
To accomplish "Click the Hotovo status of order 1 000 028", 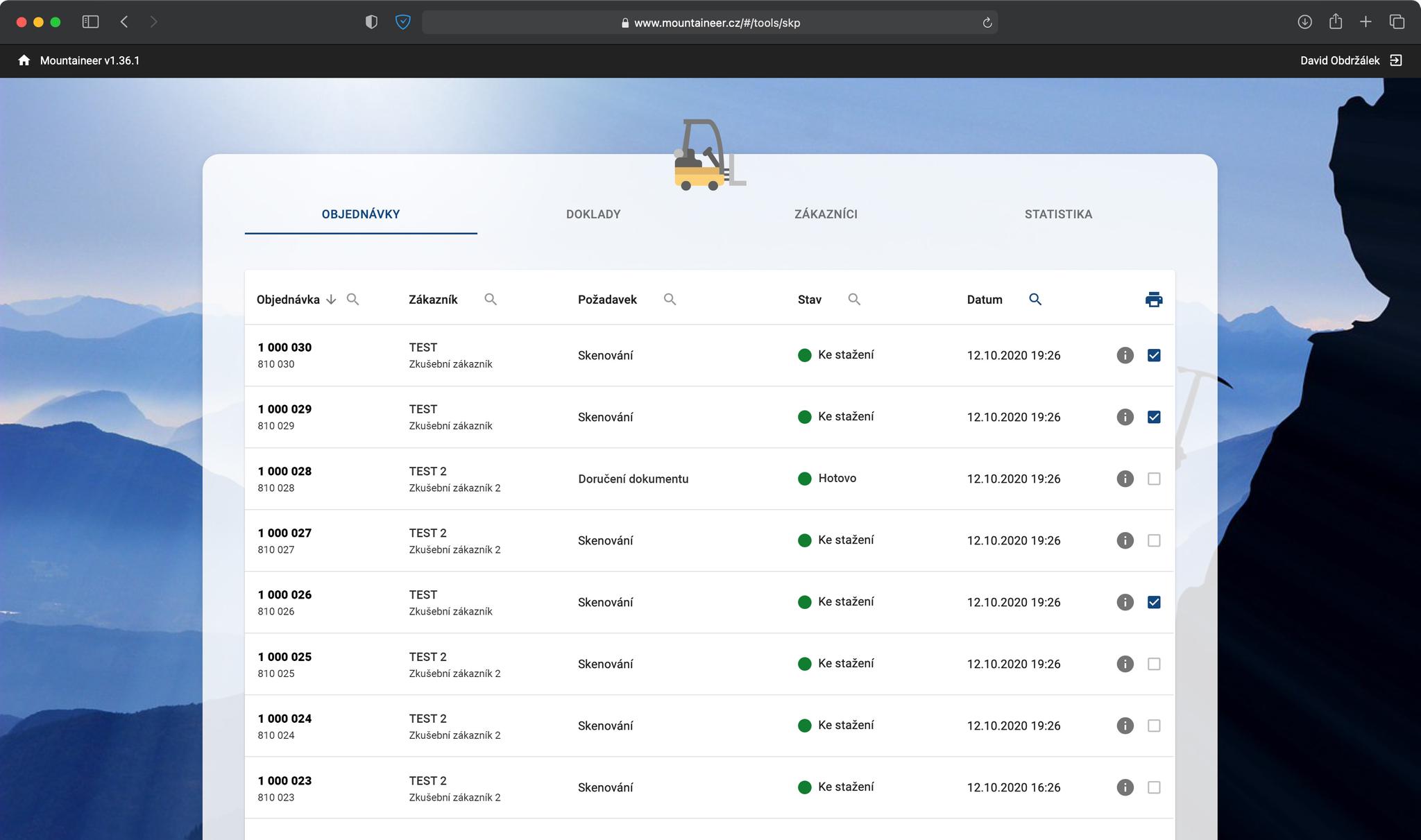I will 837,478.
